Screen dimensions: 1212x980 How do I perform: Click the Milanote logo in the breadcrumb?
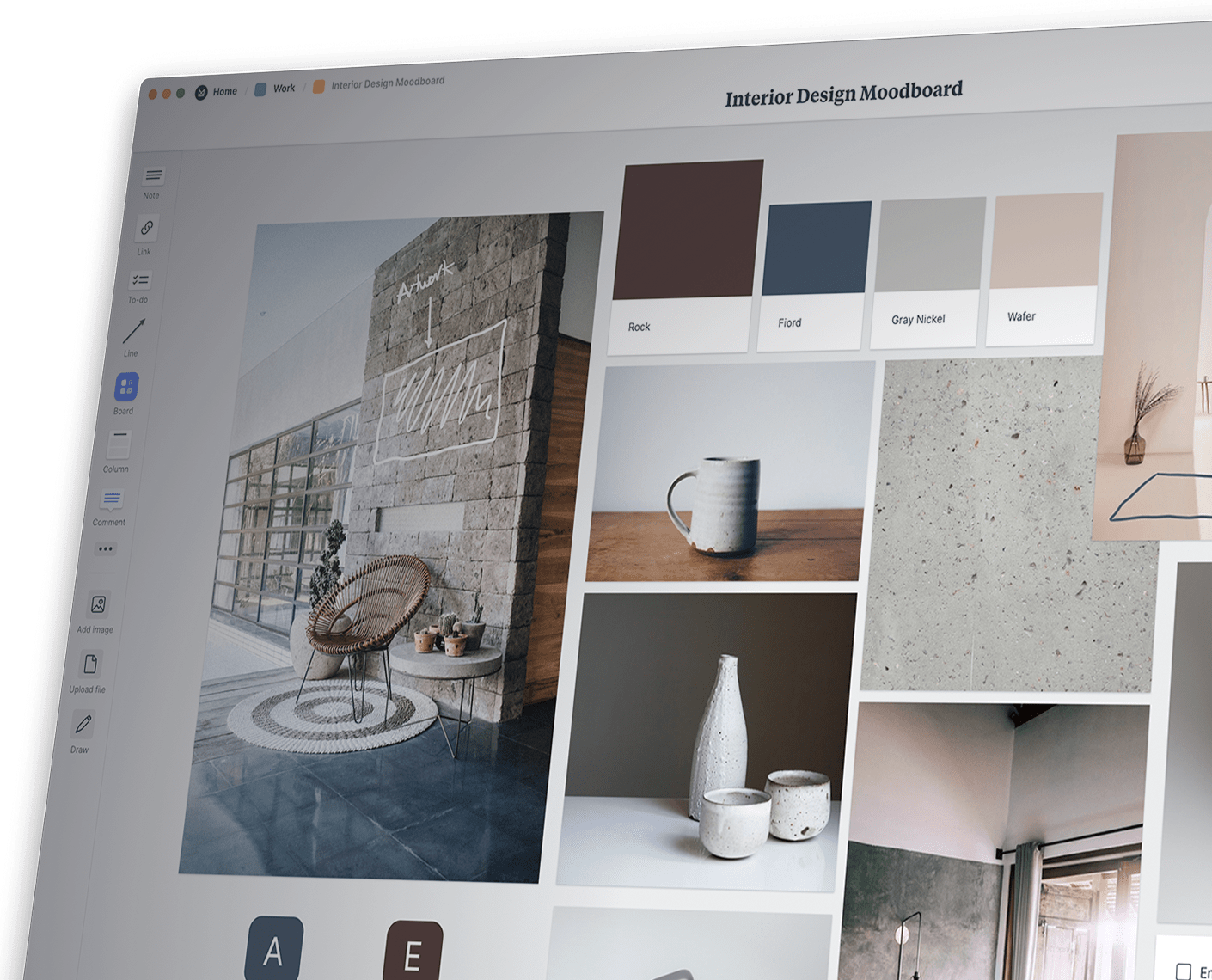tap(200, 91)
